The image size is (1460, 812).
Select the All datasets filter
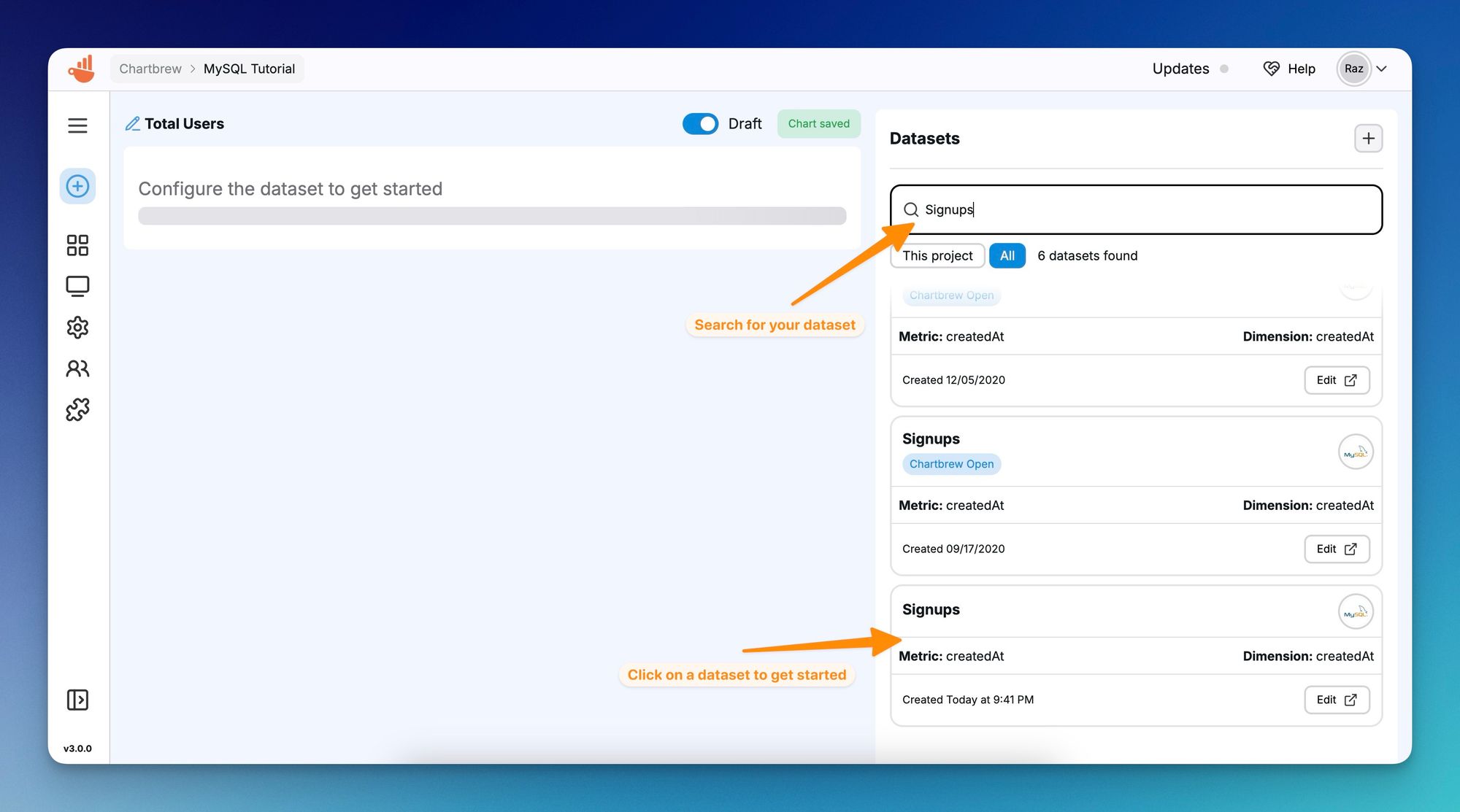click(1007, 255)
